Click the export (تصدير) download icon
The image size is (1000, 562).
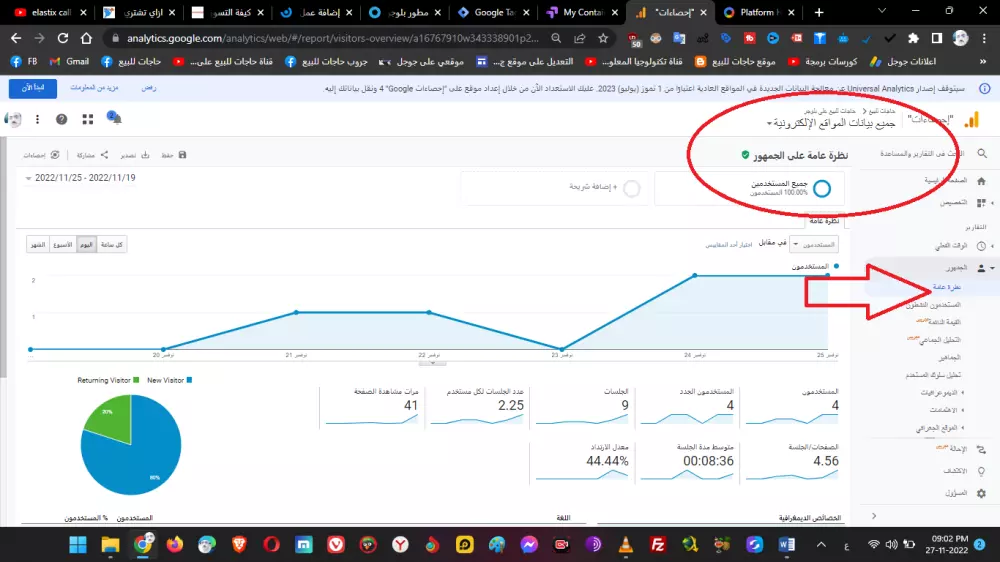click(x=145, y=155)
